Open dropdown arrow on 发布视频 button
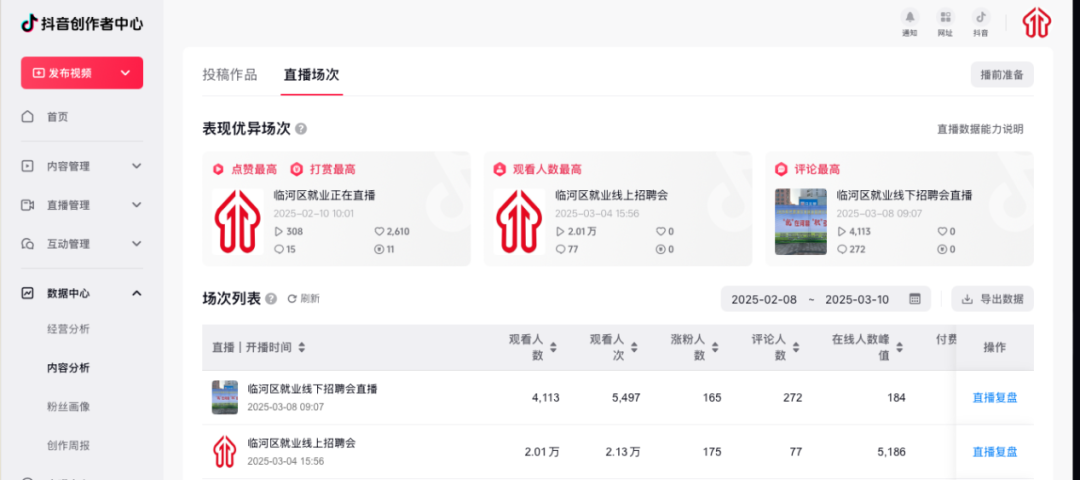The height and width of the screenshot is (480, 1080). click(125, 73)
